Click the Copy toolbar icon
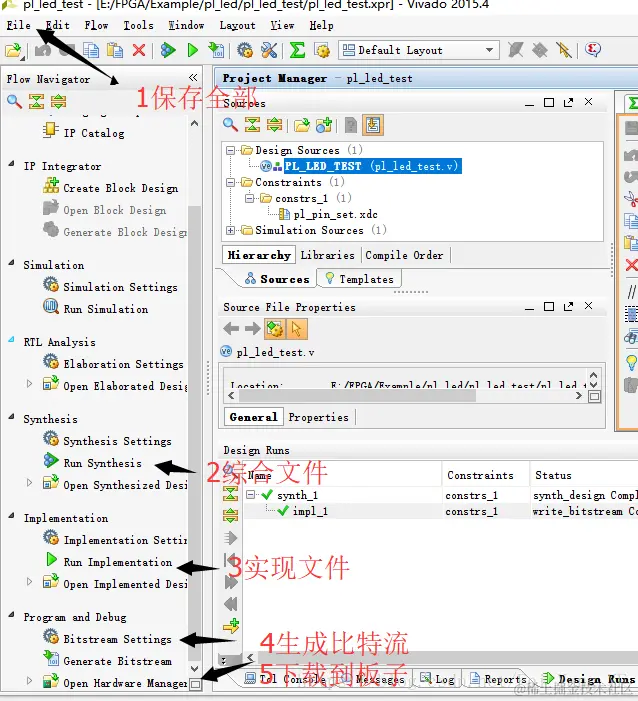The image size is (638, 701). click(x=91, y=50)
